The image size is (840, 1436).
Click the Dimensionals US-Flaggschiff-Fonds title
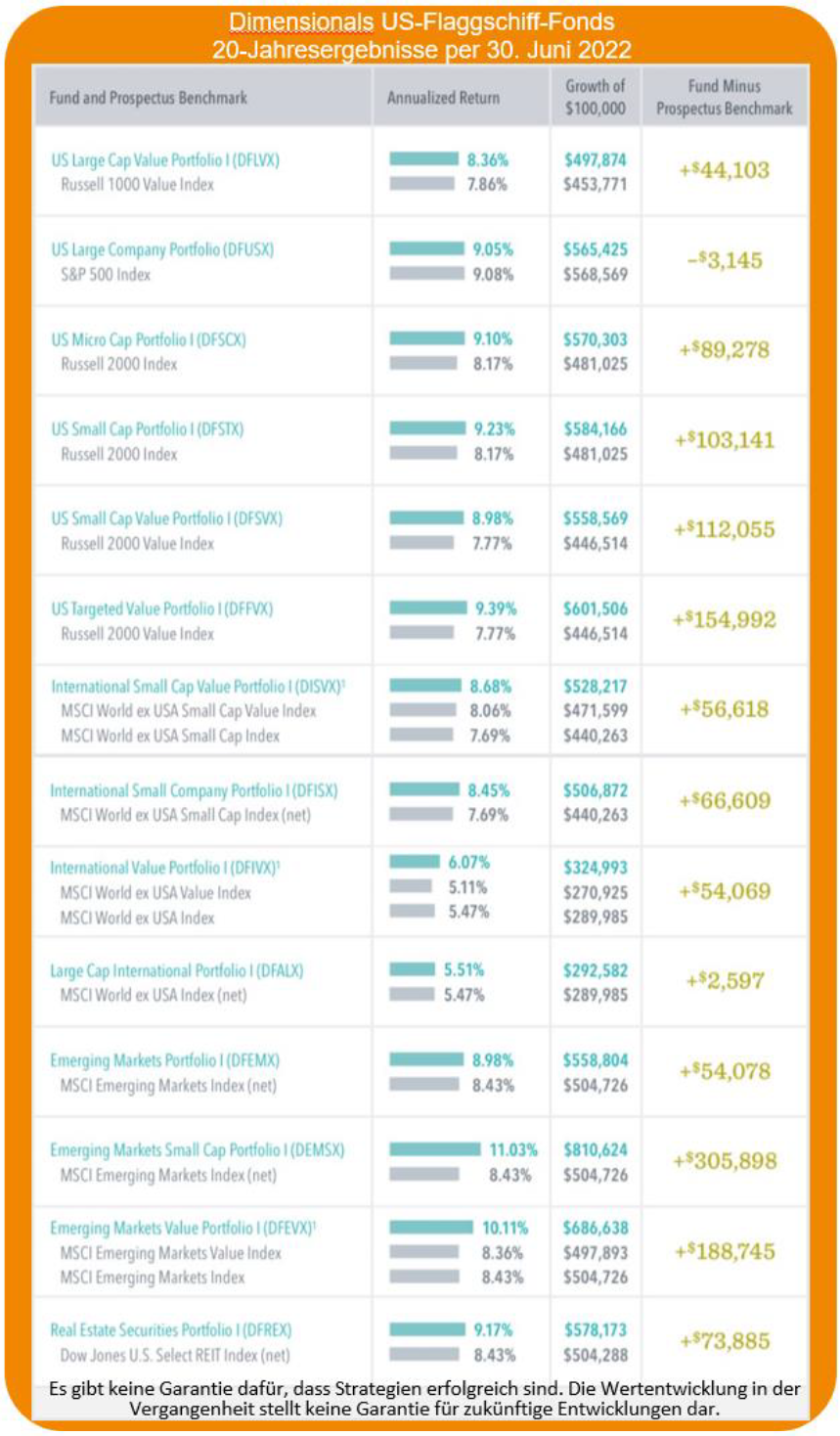pyautogui.click(x=421, y=22)
